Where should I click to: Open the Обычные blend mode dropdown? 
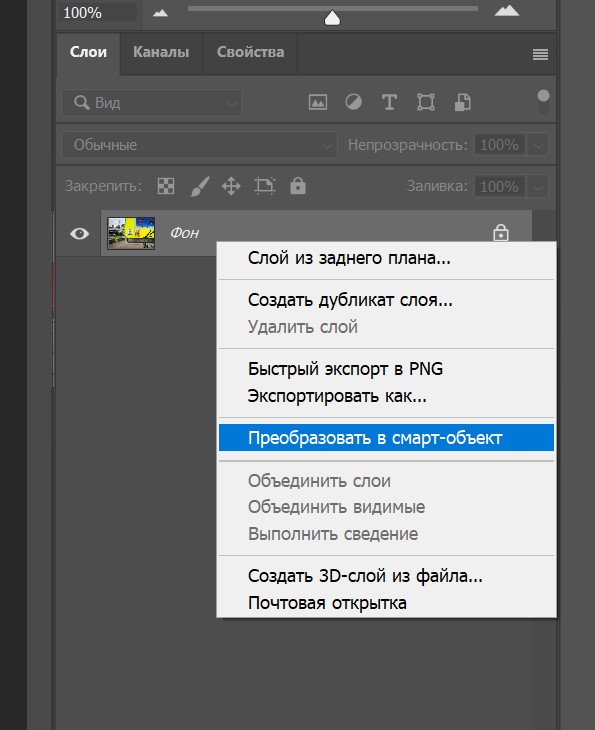(199, 145)
